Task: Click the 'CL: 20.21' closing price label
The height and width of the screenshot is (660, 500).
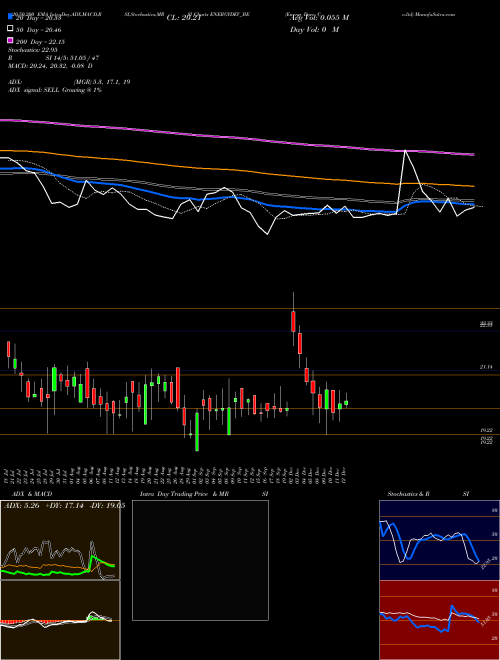Action: pos(184,18)
